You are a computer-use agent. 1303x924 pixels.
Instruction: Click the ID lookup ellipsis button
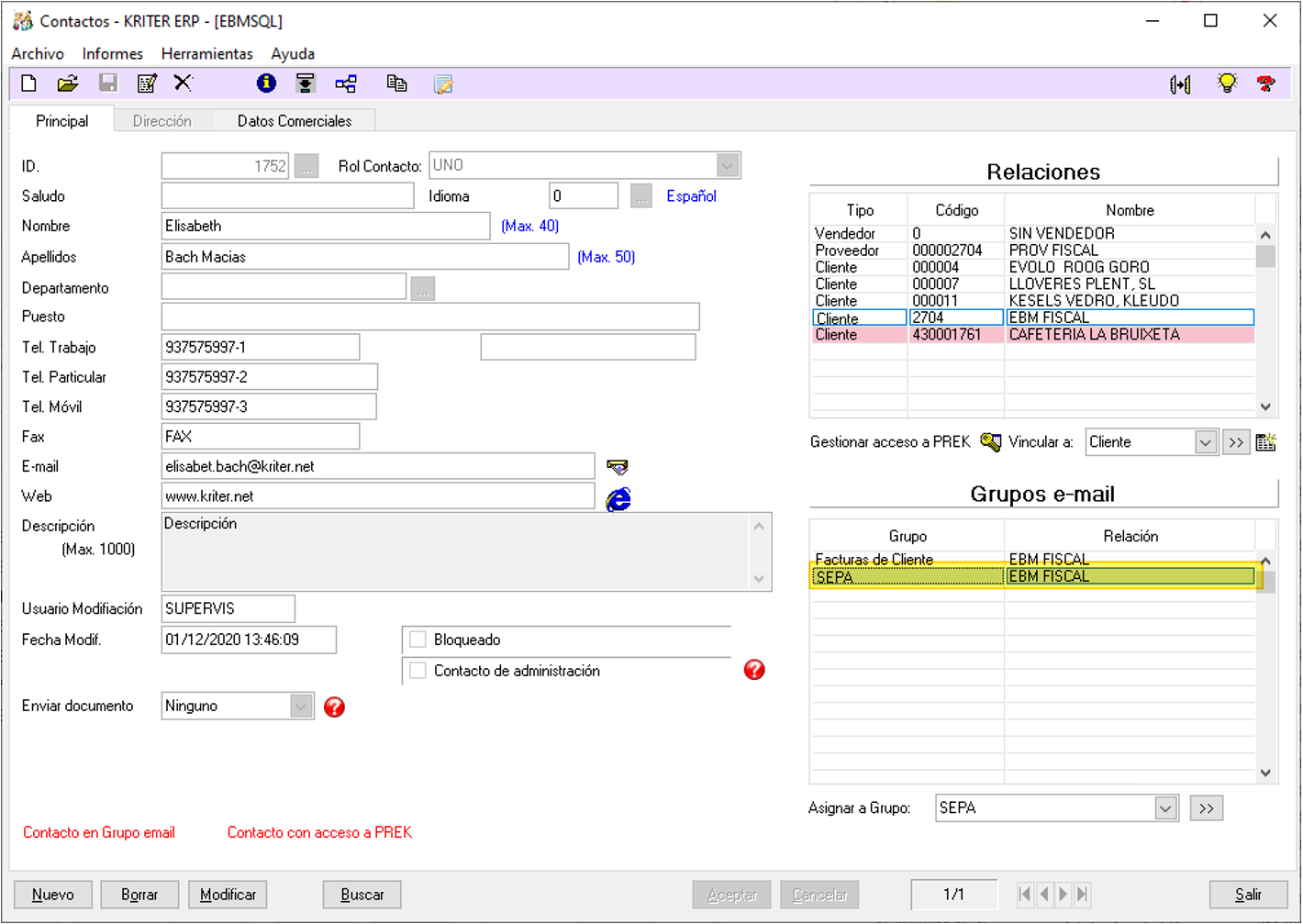(x=306, y=166)
